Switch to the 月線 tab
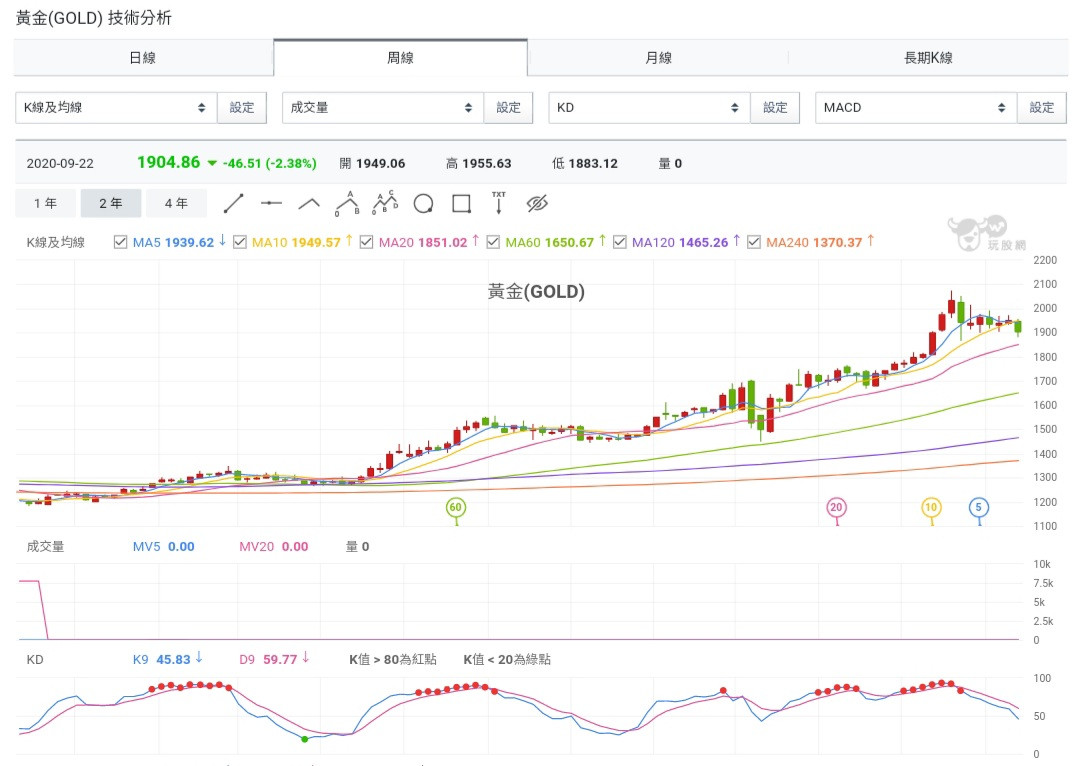The image size is (1080, 766). click(658, 58)
